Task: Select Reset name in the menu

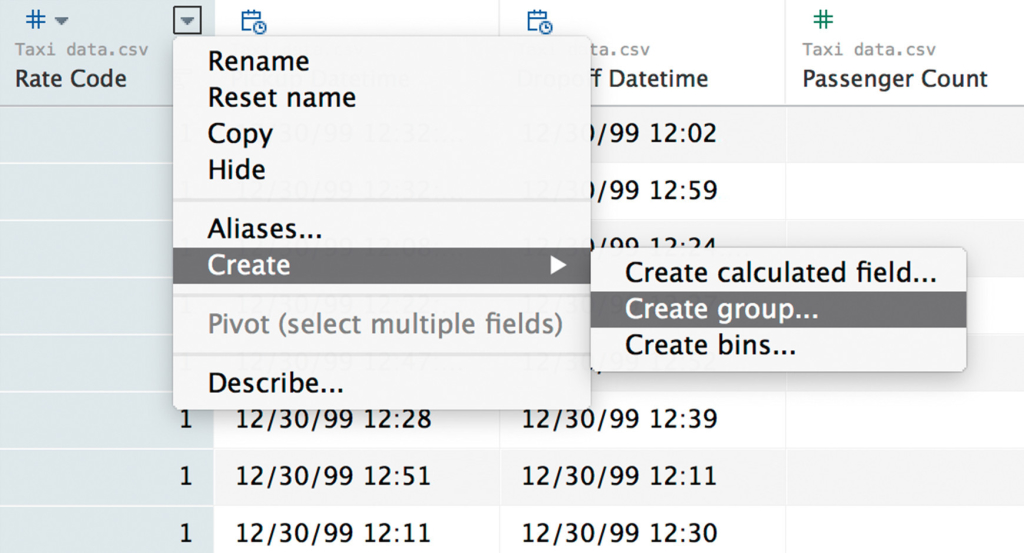Action: 281,98
